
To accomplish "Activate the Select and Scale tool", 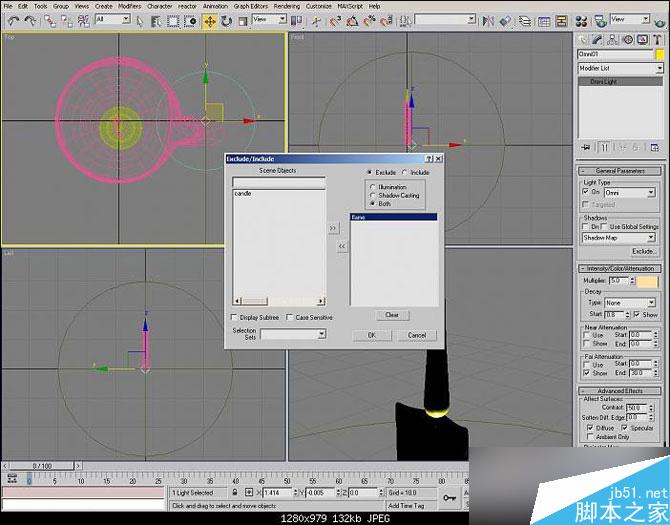I will [243, 21].
